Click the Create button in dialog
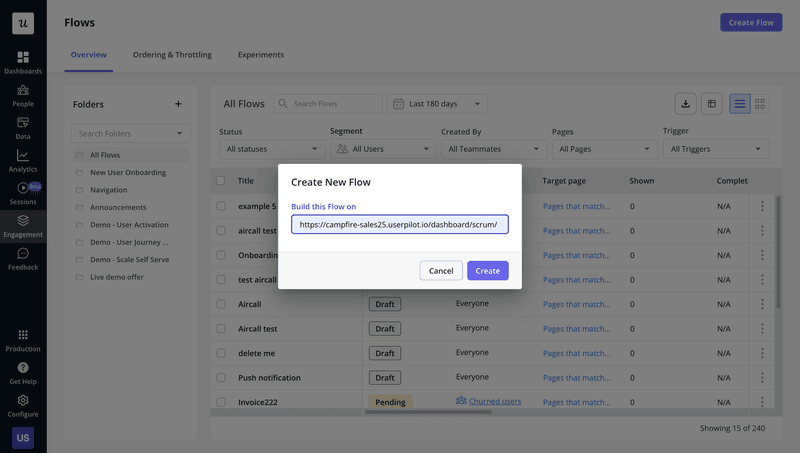Image resolution: width=800 pixels, height=453 pixels. [487, 271]
